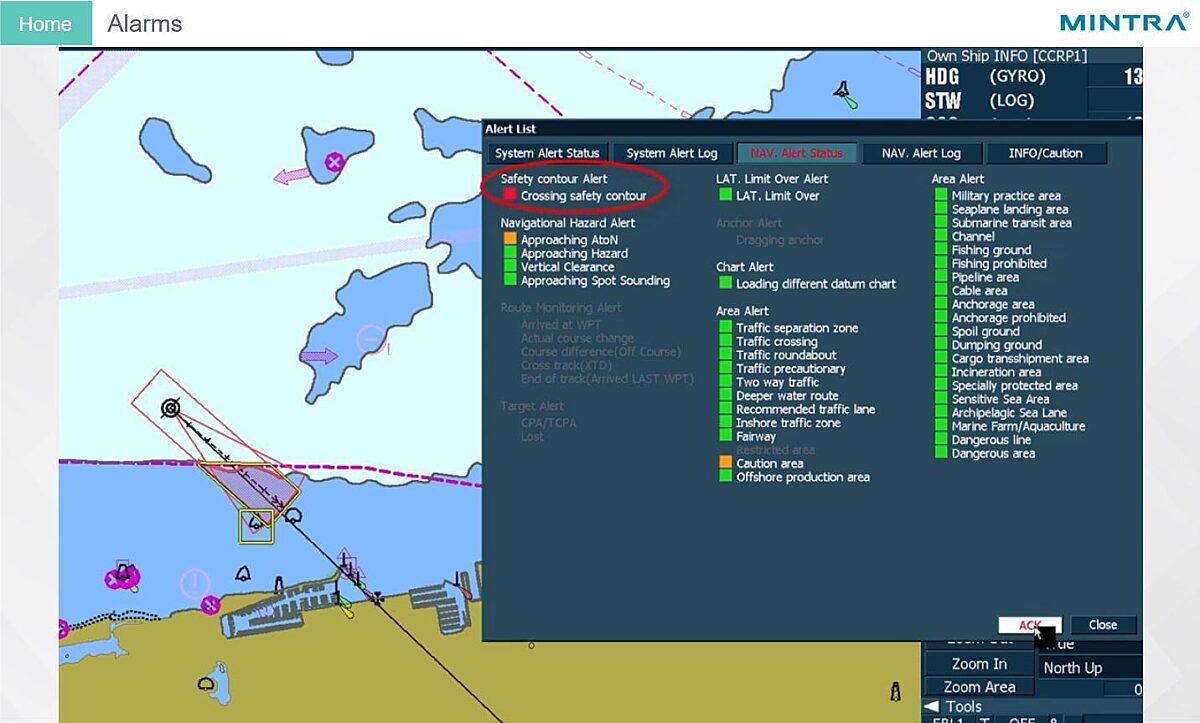Click the Zoom In button
1200x723 pixels.
[979, 664]
